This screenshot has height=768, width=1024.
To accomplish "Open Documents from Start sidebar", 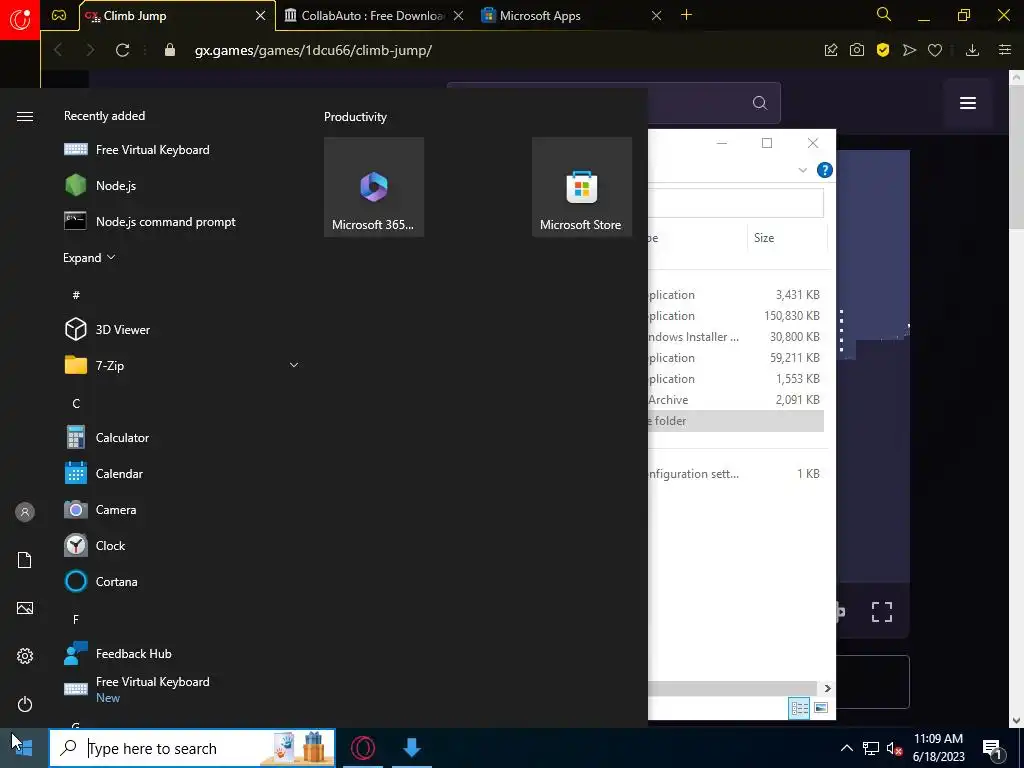I will click(25, 560).
